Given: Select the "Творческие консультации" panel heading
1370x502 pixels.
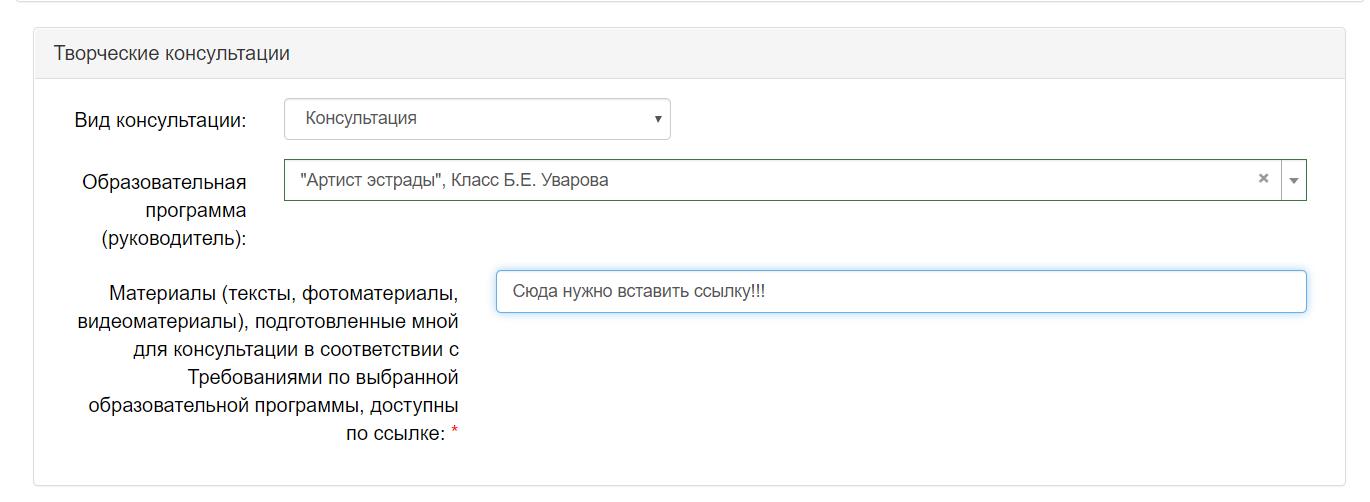Looking at the screenshot, I should tap(171, 54).
